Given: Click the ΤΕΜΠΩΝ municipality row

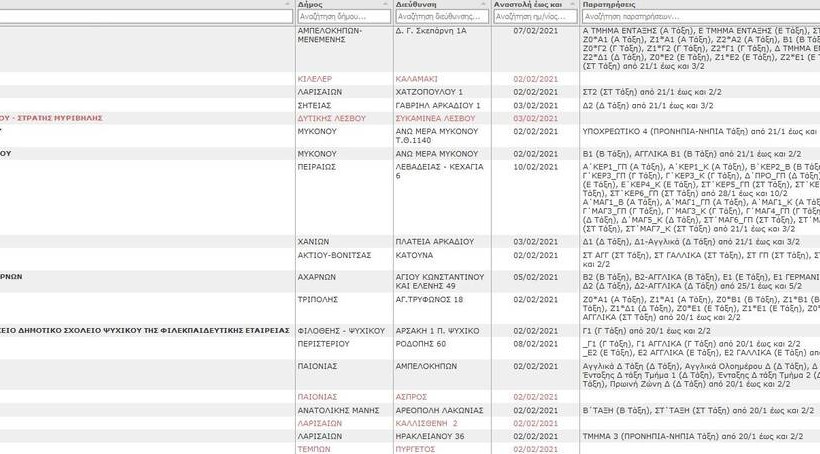Looking at the screenshot, I should tap(314, 449).
